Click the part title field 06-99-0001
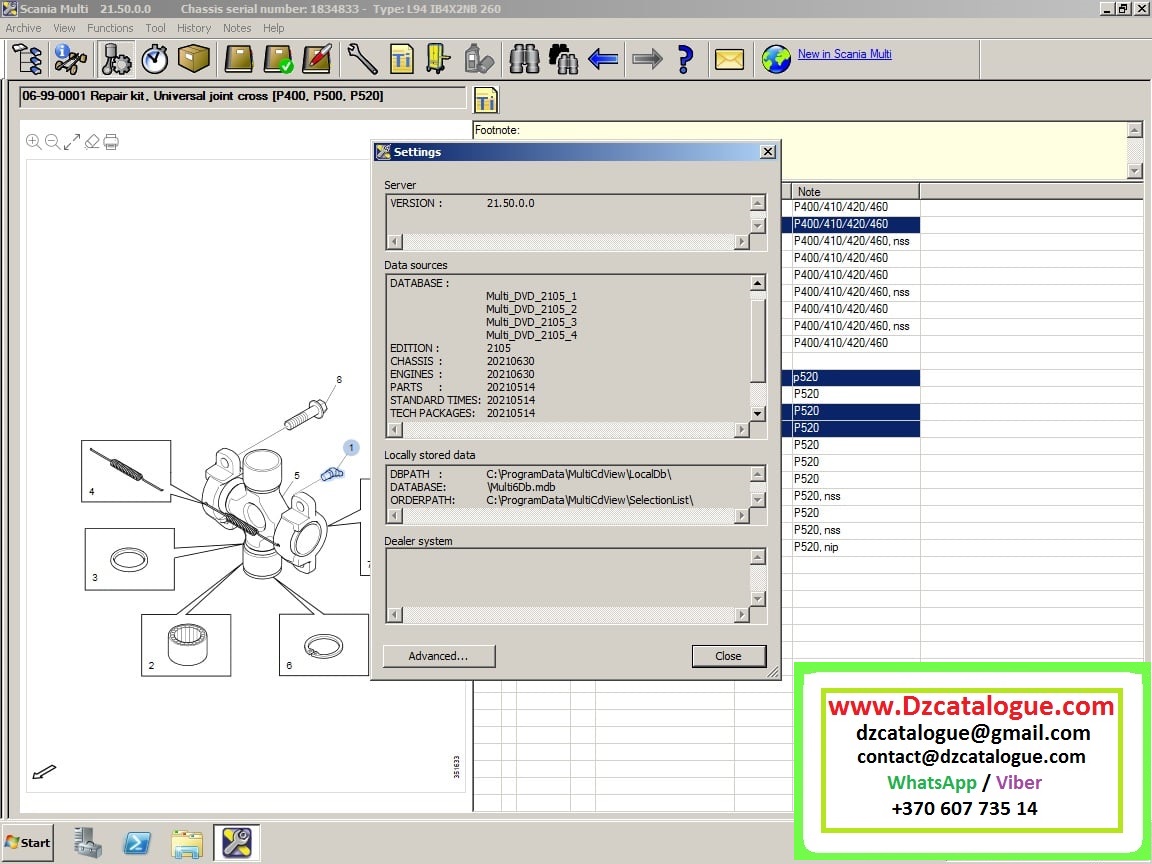The height and width of the screenshot is (864, 1152). (242, 96)
